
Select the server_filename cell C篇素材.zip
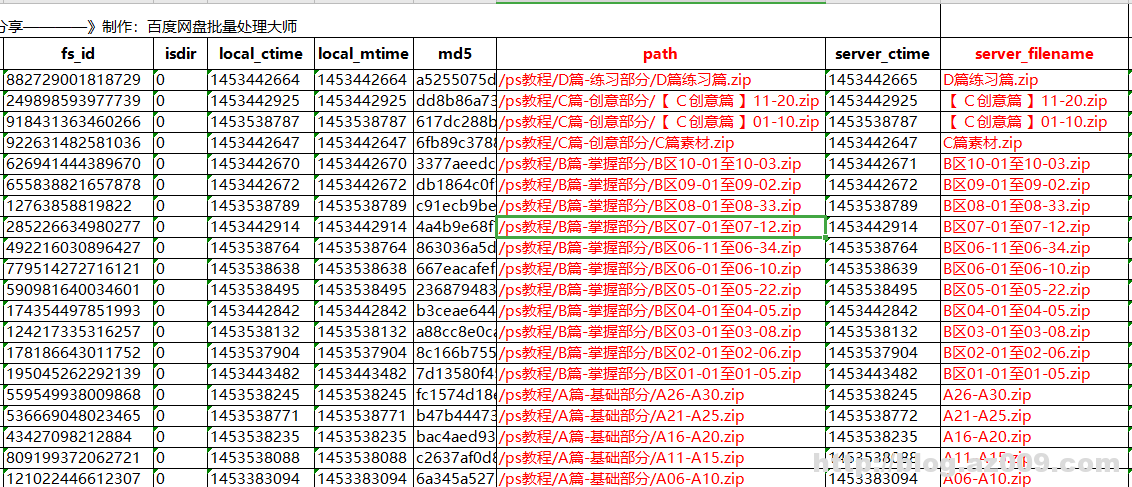click(x=982, y=143)
